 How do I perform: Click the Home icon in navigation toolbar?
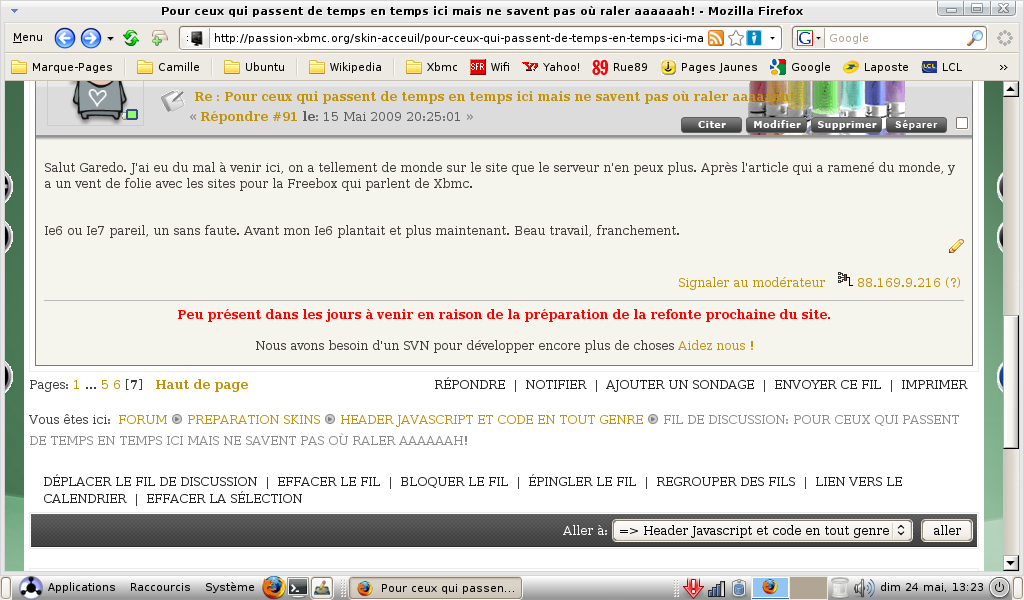[159, 39]
